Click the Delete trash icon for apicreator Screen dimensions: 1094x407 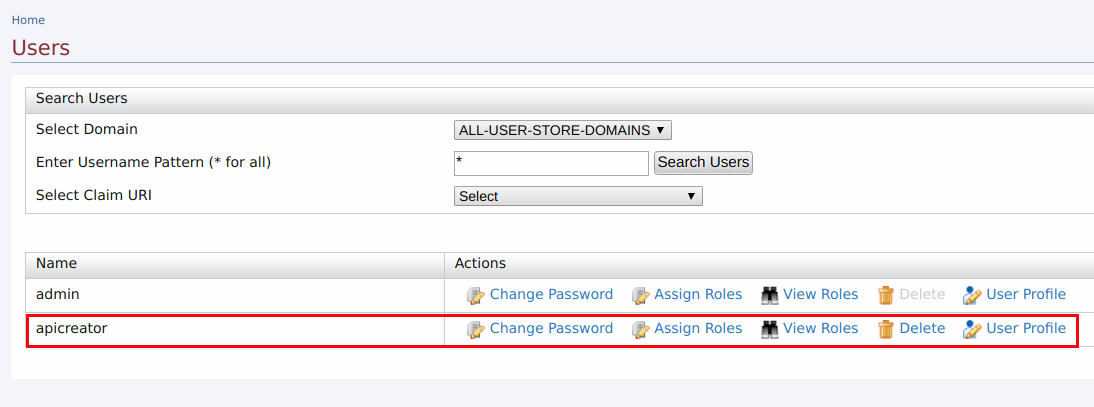click(x=885, y=329)
